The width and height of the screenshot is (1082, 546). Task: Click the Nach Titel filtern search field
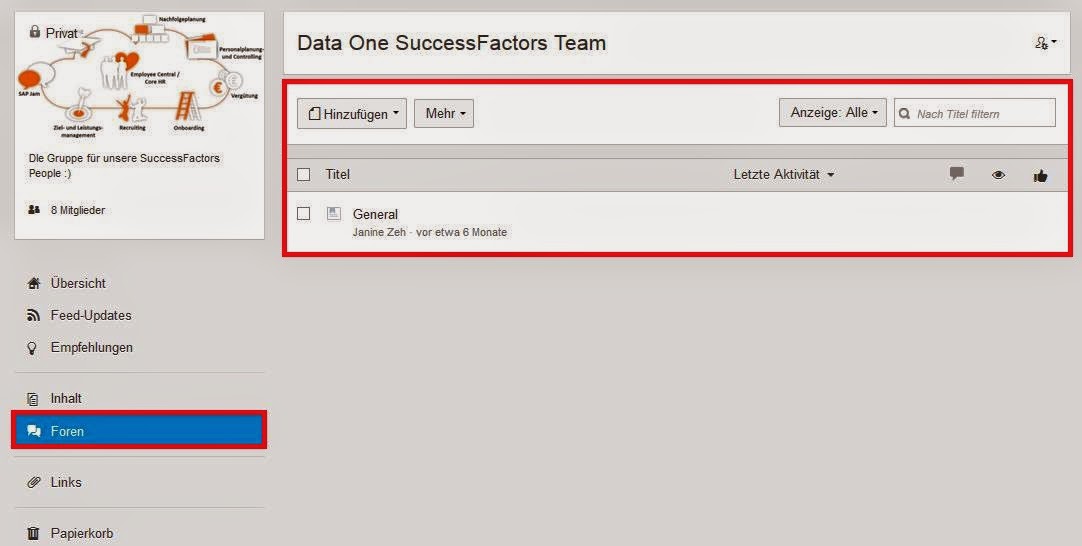(x=982, y=114)
